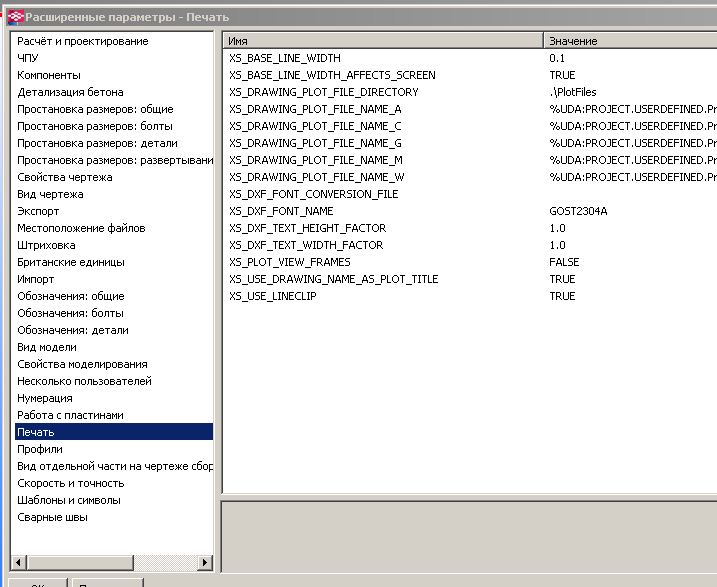Viewport: 717px width, 587px height.
Task: Select the ЧПУ category
Action: pos(28,58)
